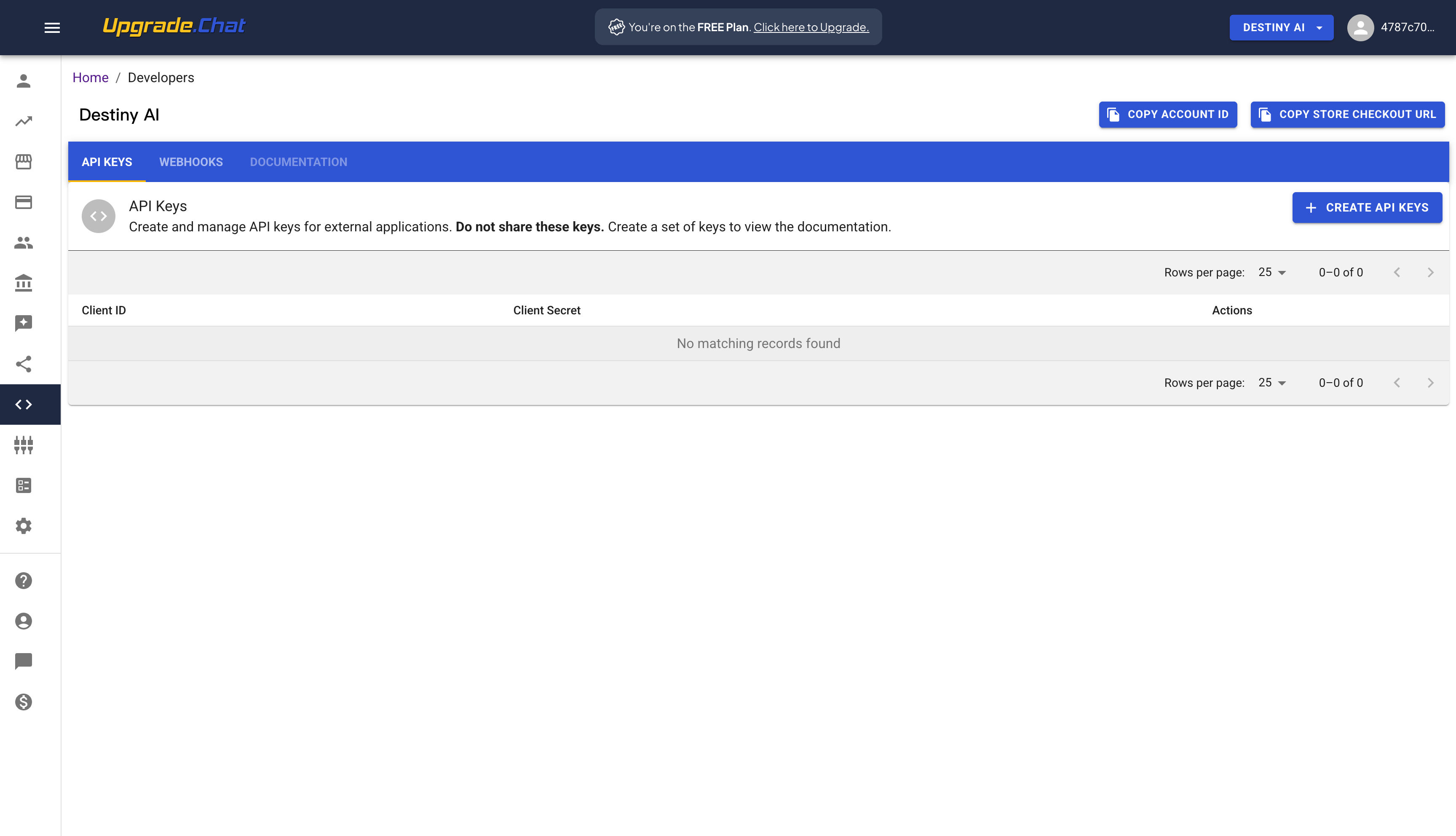Click the share sidebar icon

click(24, 364)
